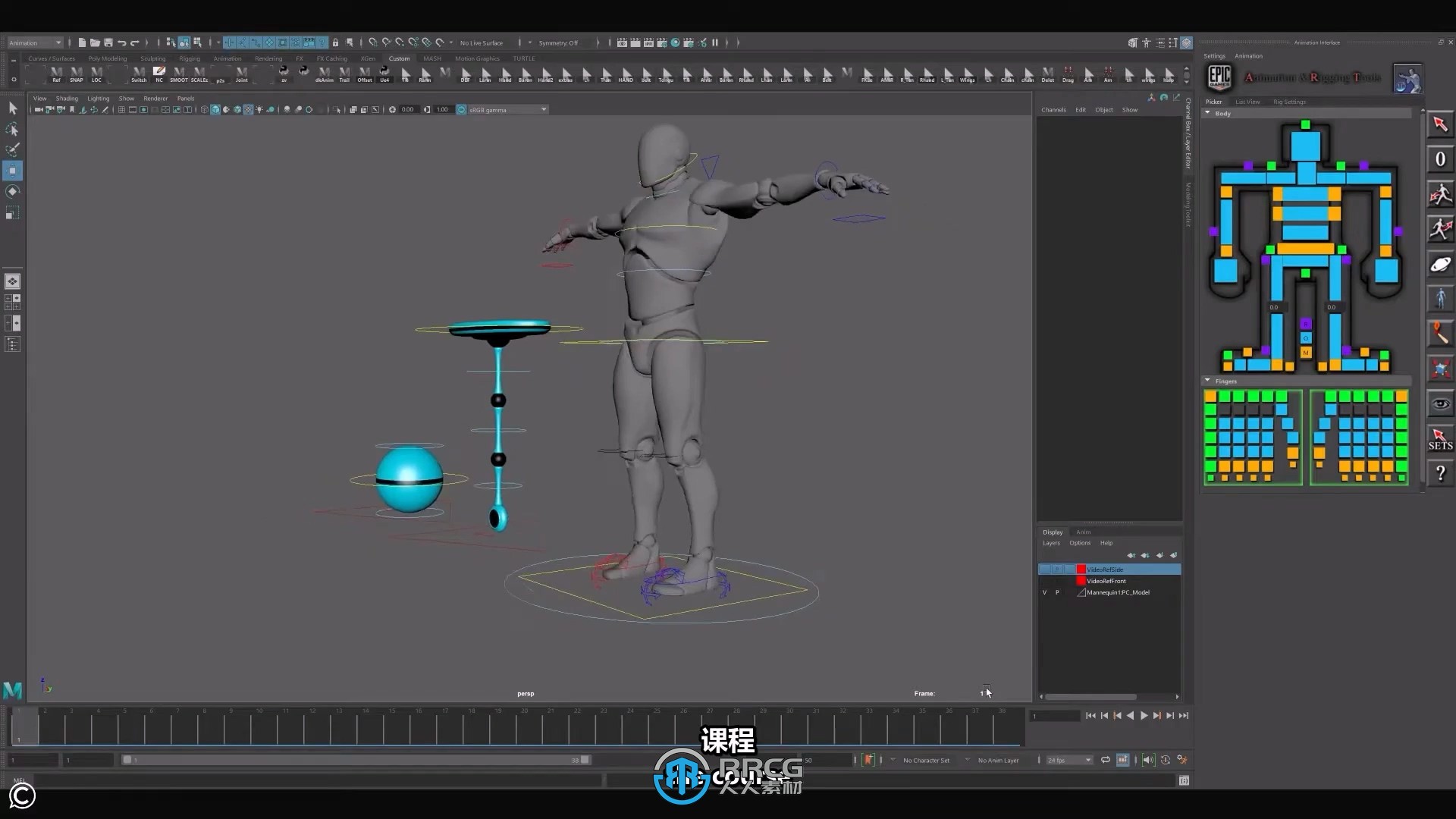Click the Undo arrow icon

tap(121, 42)
